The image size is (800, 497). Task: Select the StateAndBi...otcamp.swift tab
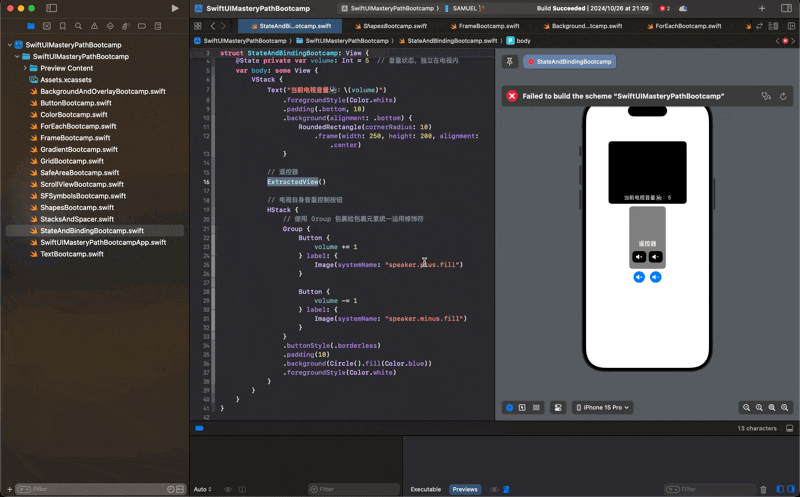coord(290,26)
